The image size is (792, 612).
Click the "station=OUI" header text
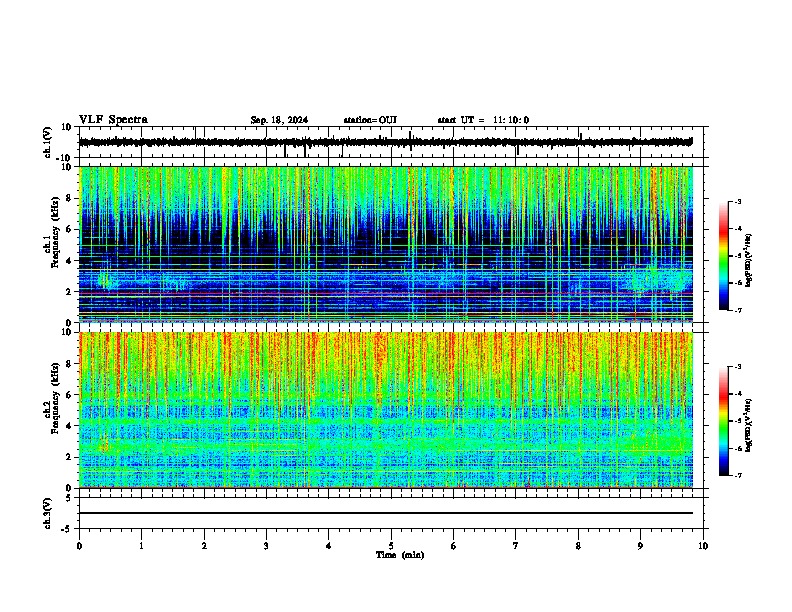click(370, 120)
